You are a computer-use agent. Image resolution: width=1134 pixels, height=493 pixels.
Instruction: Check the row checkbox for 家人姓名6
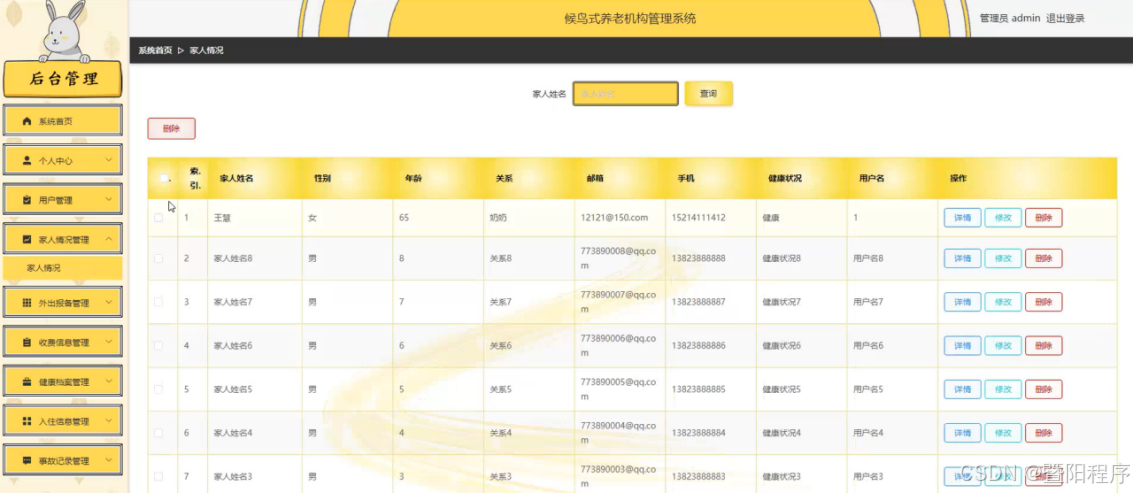(158, 346)
